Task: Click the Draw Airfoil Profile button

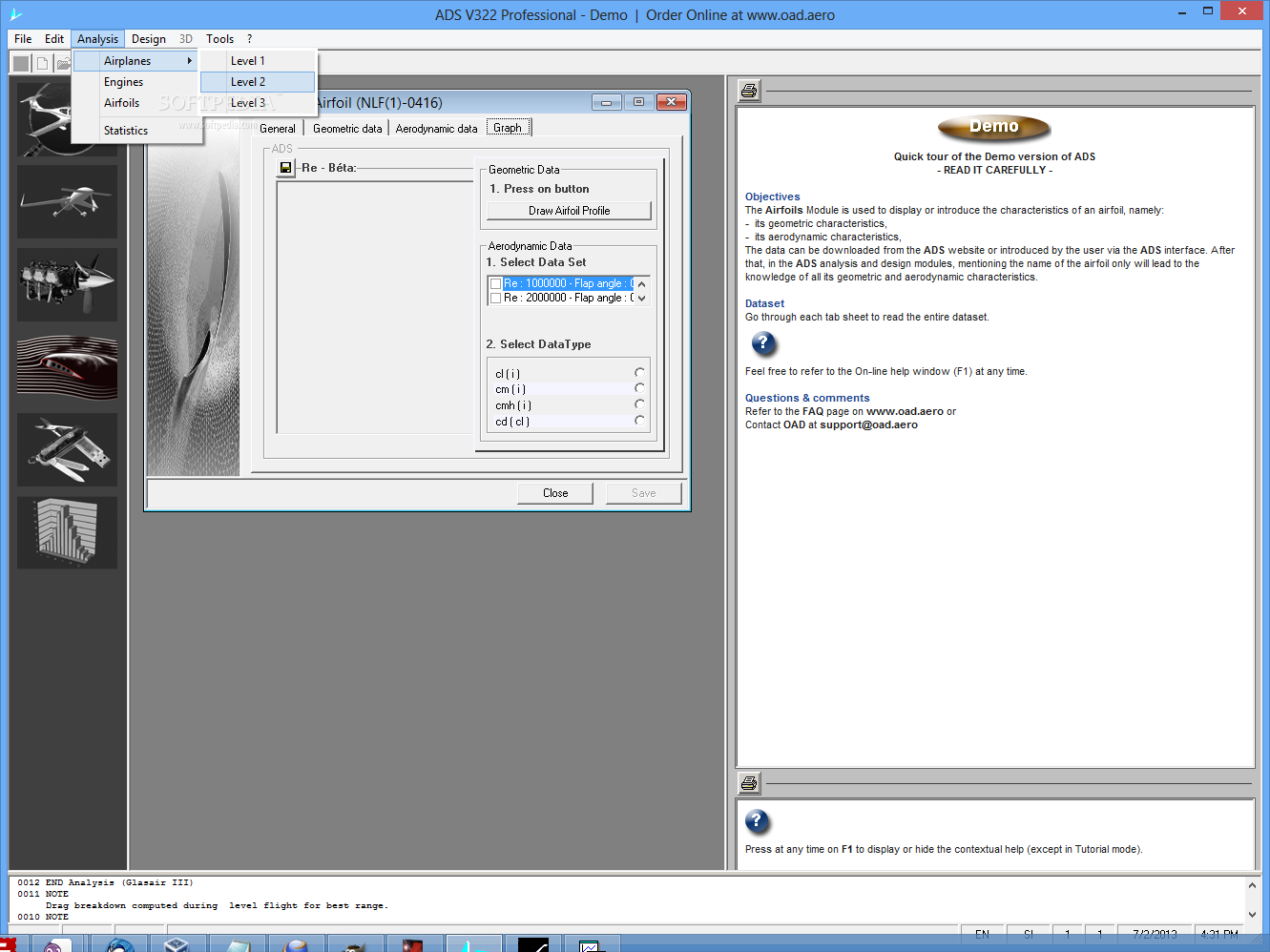Action: (570, 211)
